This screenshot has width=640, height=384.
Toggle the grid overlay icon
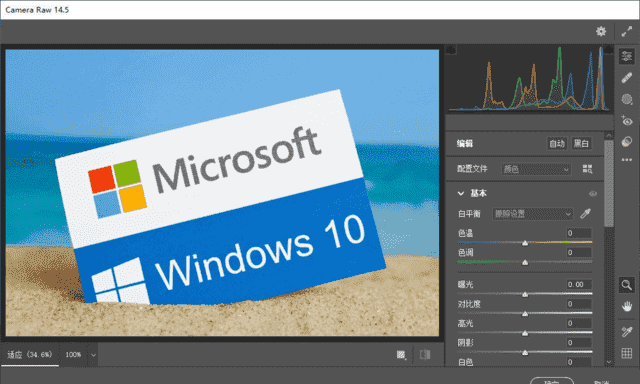627,353
